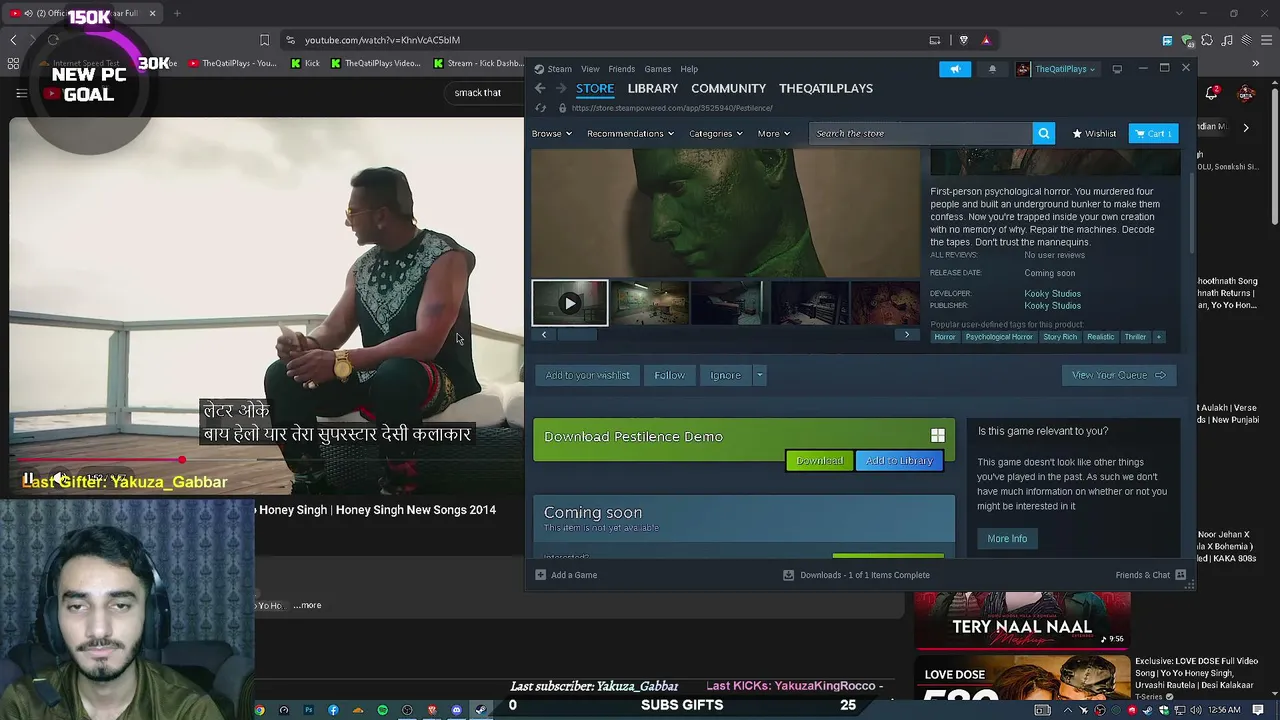The image size is (1280, 720).
Task: Click Add to Library
Action: pos(899,461)
